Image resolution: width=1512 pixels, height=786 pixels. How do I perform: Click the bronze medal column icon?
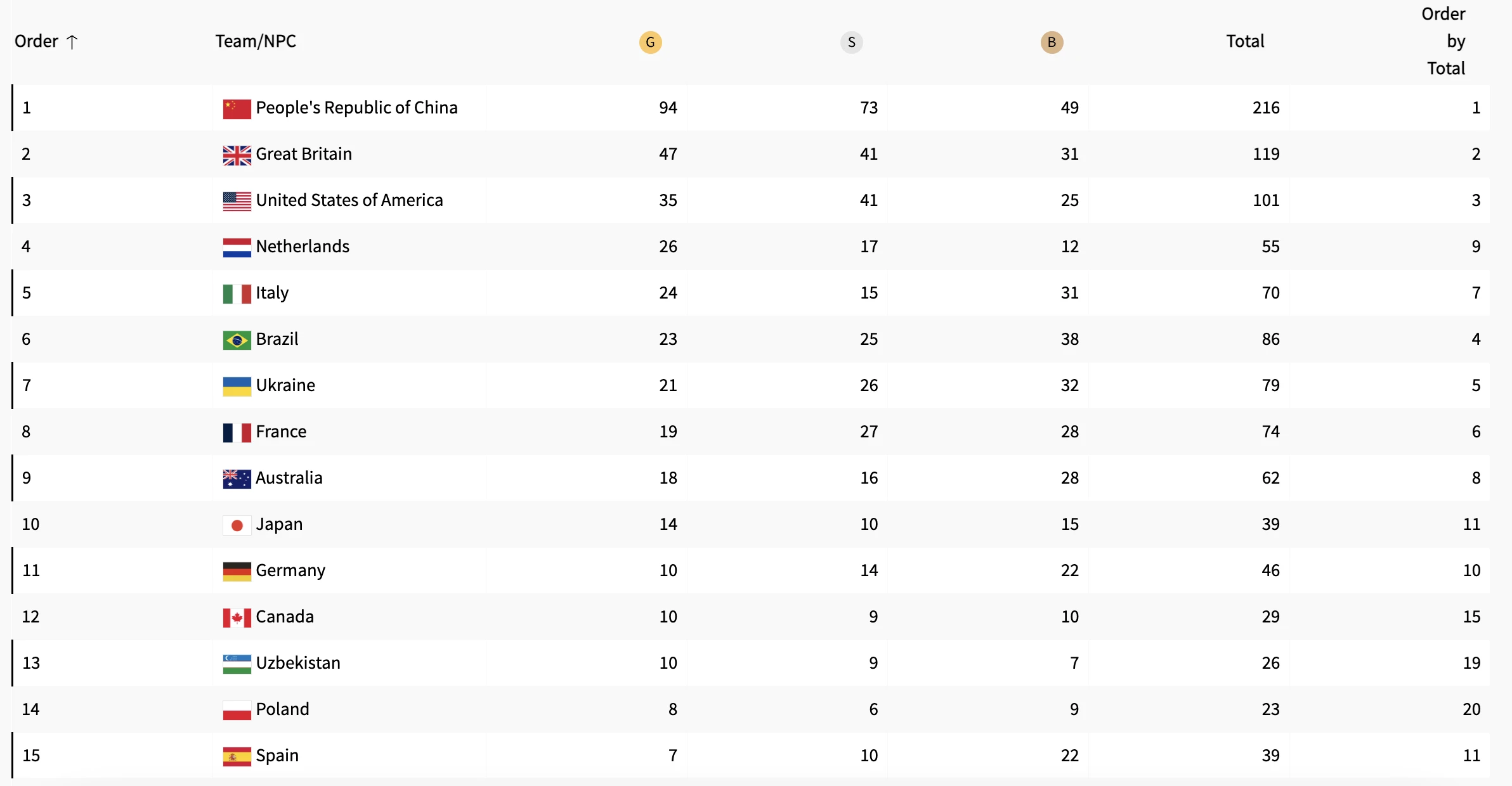coord(1052,42)
